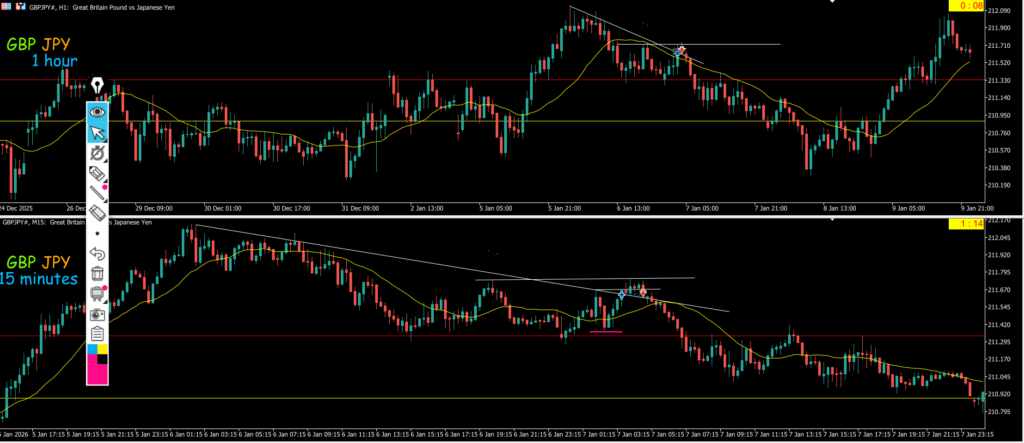
Task: Click the red grid icon in H1 chart header
Action: (19, 6)
